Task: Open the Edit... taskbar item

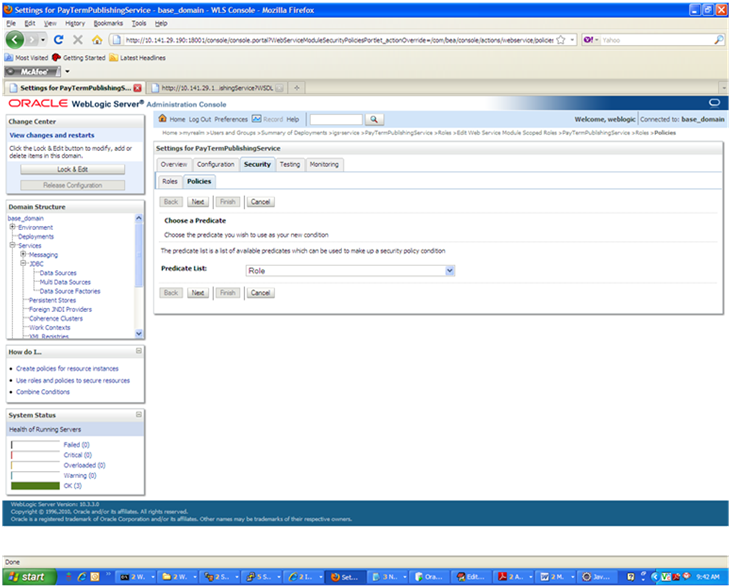Action: [472, 577]
